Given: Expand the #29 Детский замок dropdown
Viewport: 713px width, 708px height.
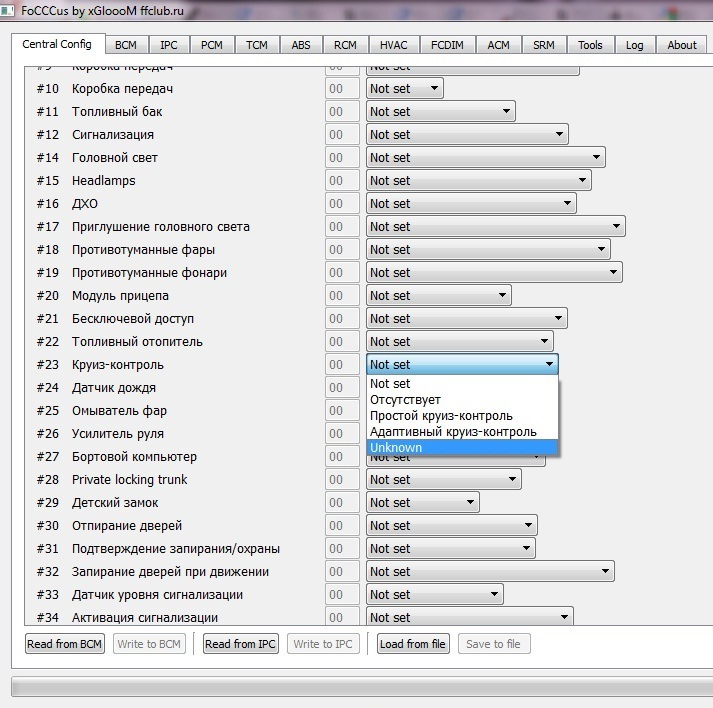Looking at the screenshot, I should point(423,502).
